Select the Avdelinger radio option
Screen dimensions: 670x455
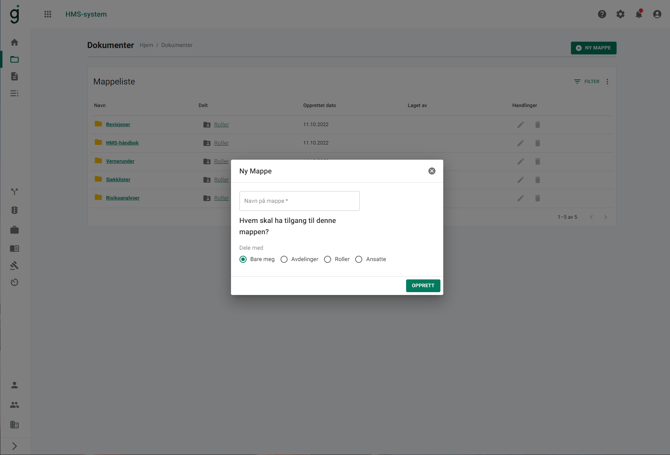pos(284,259)
